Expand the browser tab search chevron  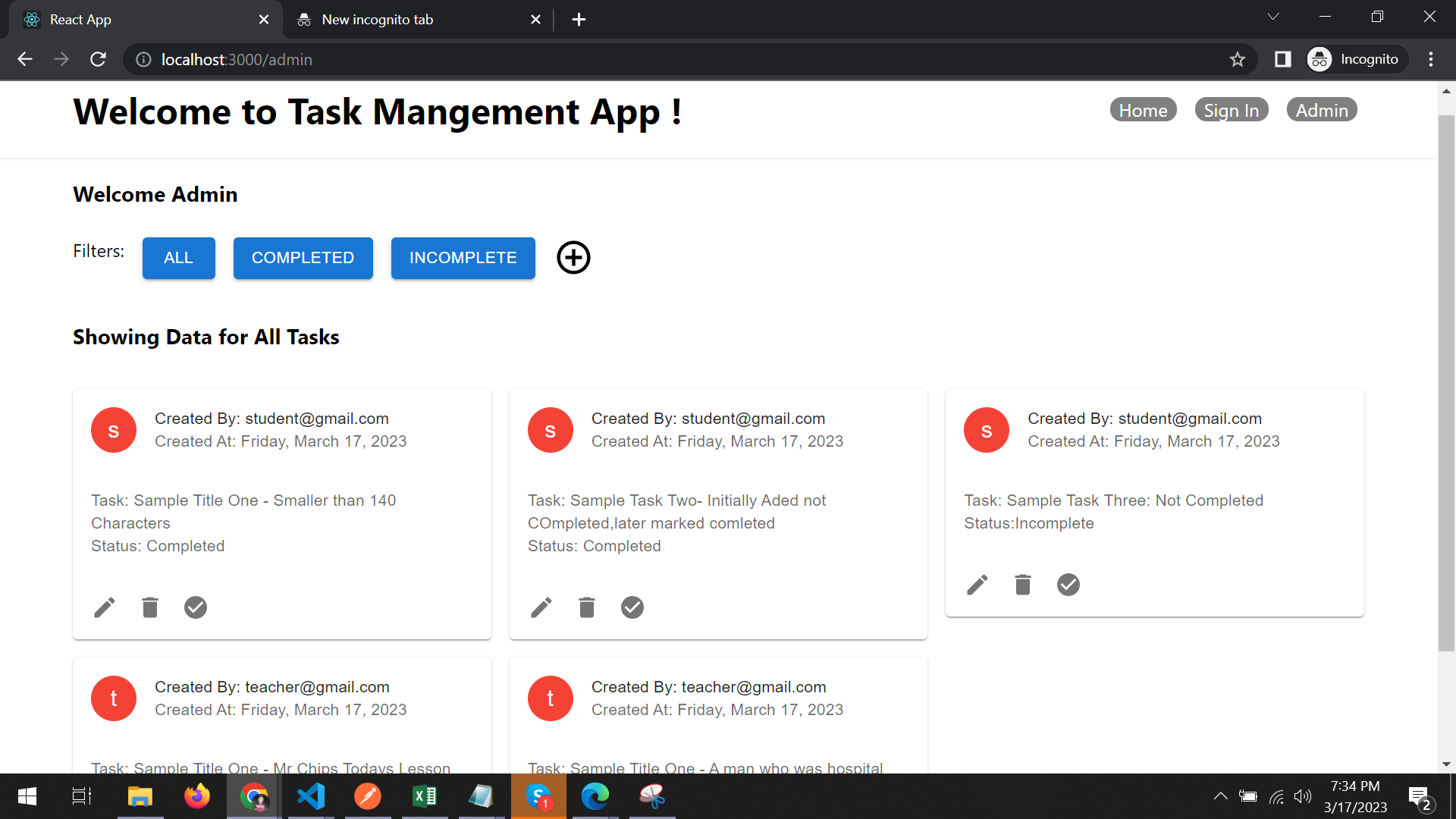[1273, 16]
